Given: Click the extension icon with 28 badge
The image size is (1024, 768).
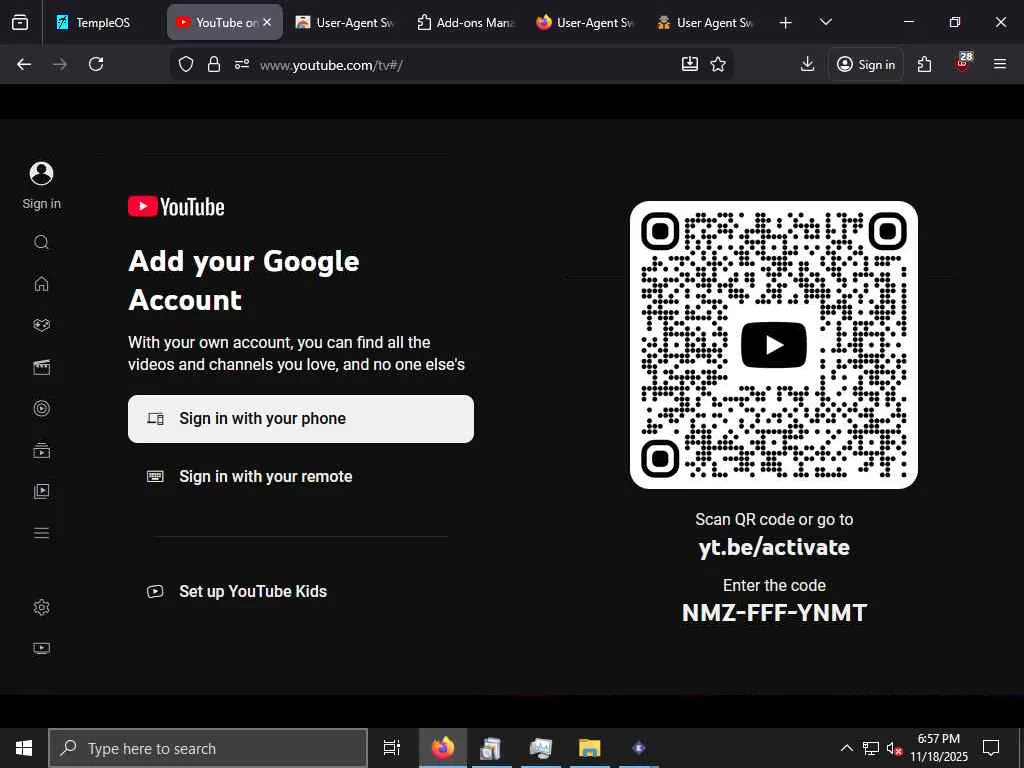Looking at the screenshot, I should [x=963, y=63].
